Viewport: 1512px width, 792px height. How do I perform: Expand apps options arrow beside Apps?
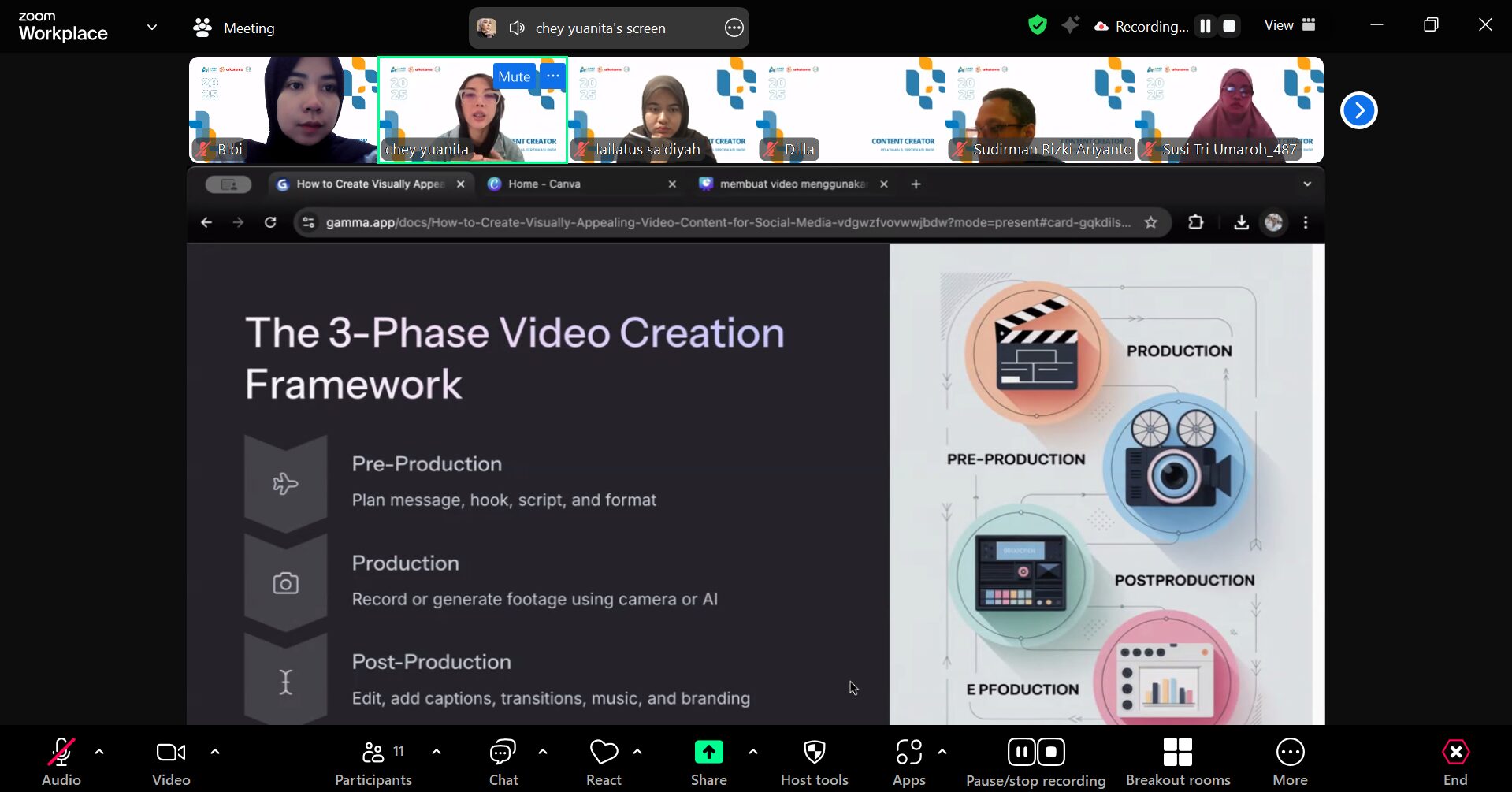click(x=942, y=752)
